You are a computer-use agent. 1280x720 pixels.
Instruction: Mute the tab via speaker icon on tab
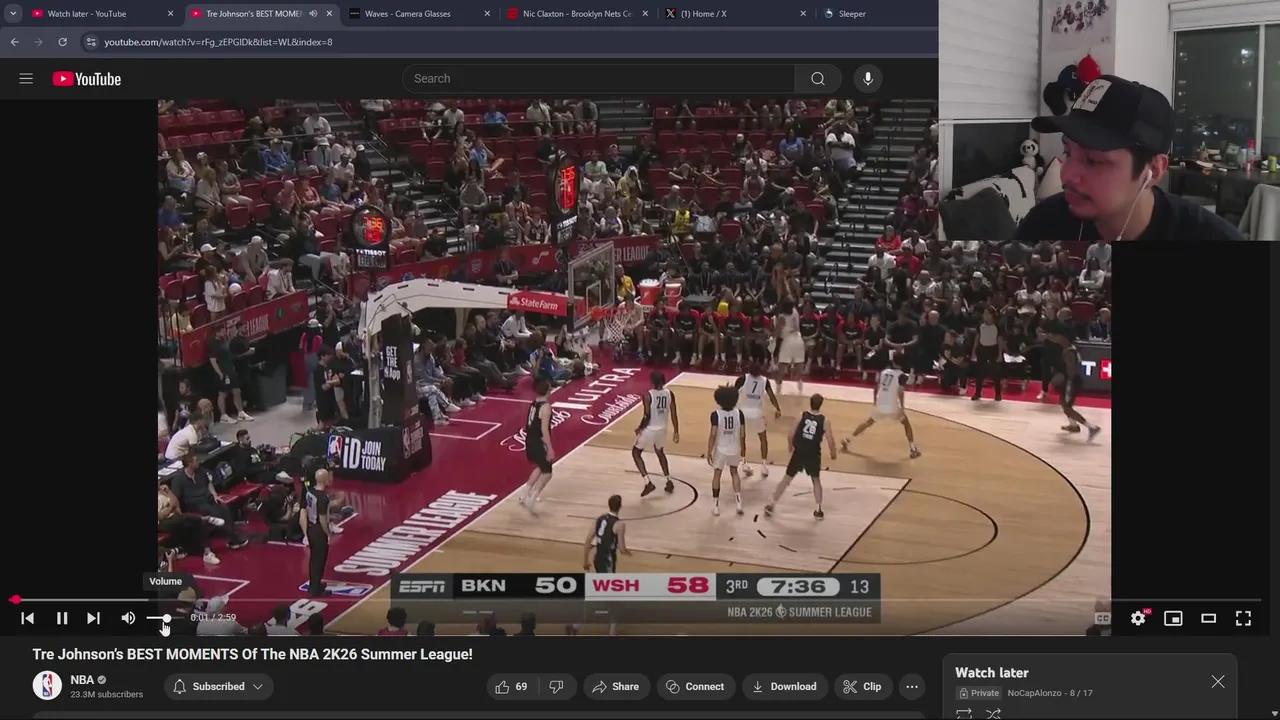pyautogui.click(x=313, y=14)
